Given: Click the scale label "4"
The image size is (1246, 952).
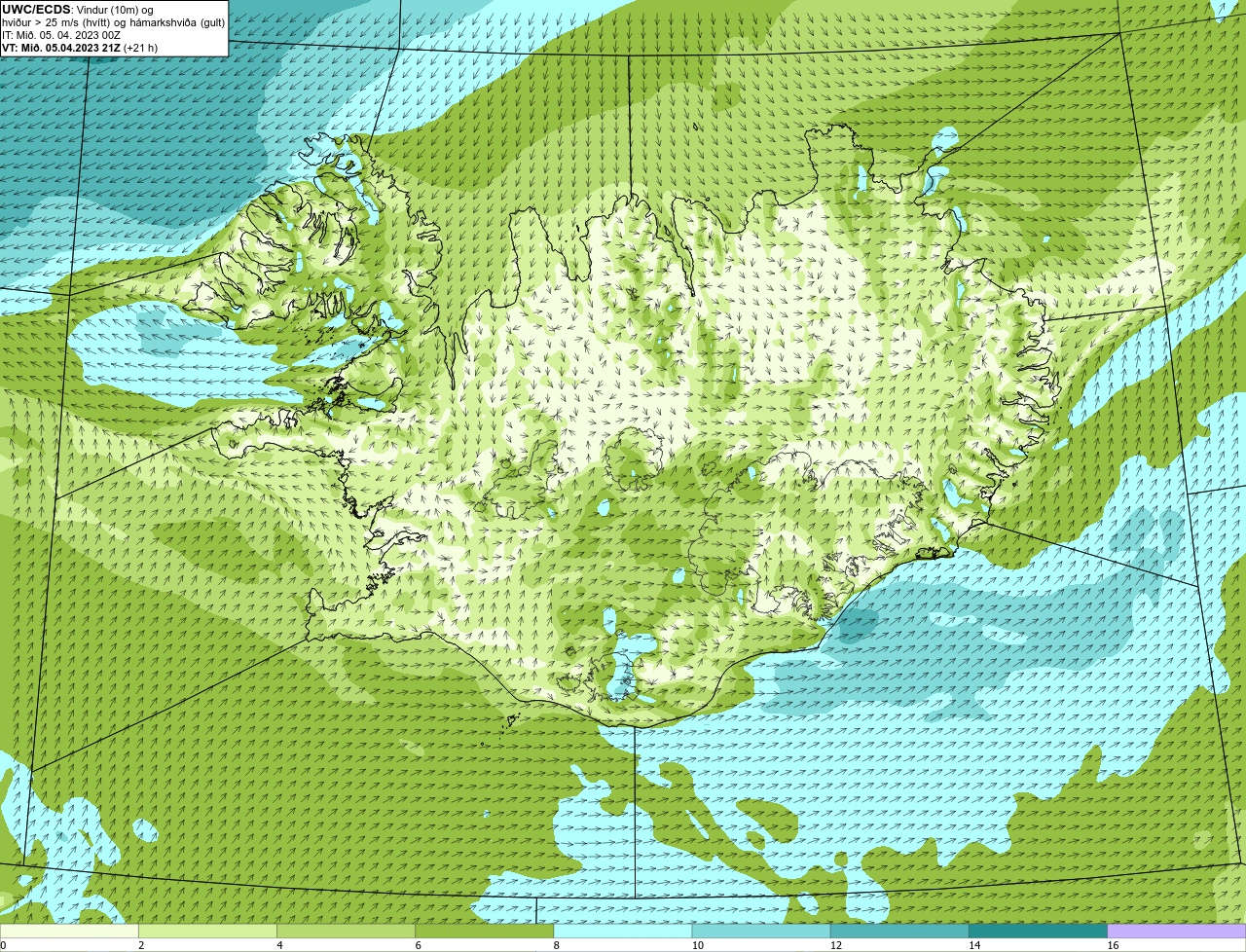Looking at the screenshot, I should [279, 945].
